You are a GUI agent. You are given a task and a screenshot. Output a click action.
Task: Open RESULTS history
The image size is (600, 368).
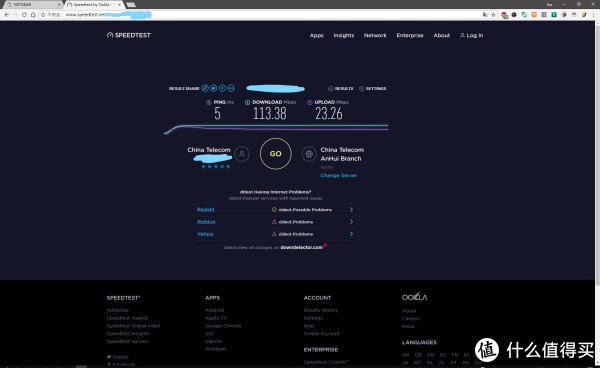[x=341, y=88]
